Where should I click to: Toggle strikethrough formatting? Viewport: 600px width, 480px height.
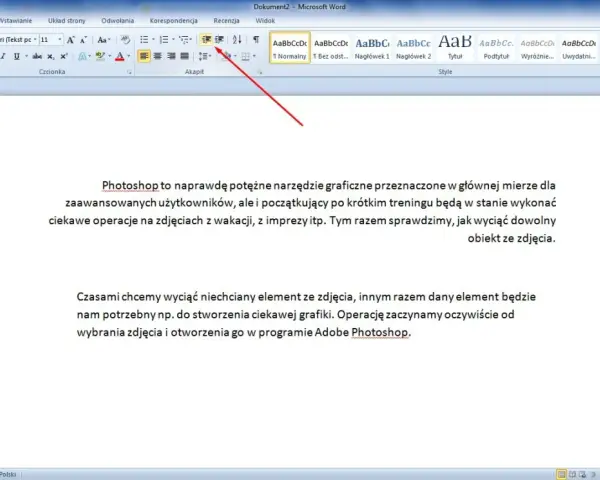tap(37, 57)
